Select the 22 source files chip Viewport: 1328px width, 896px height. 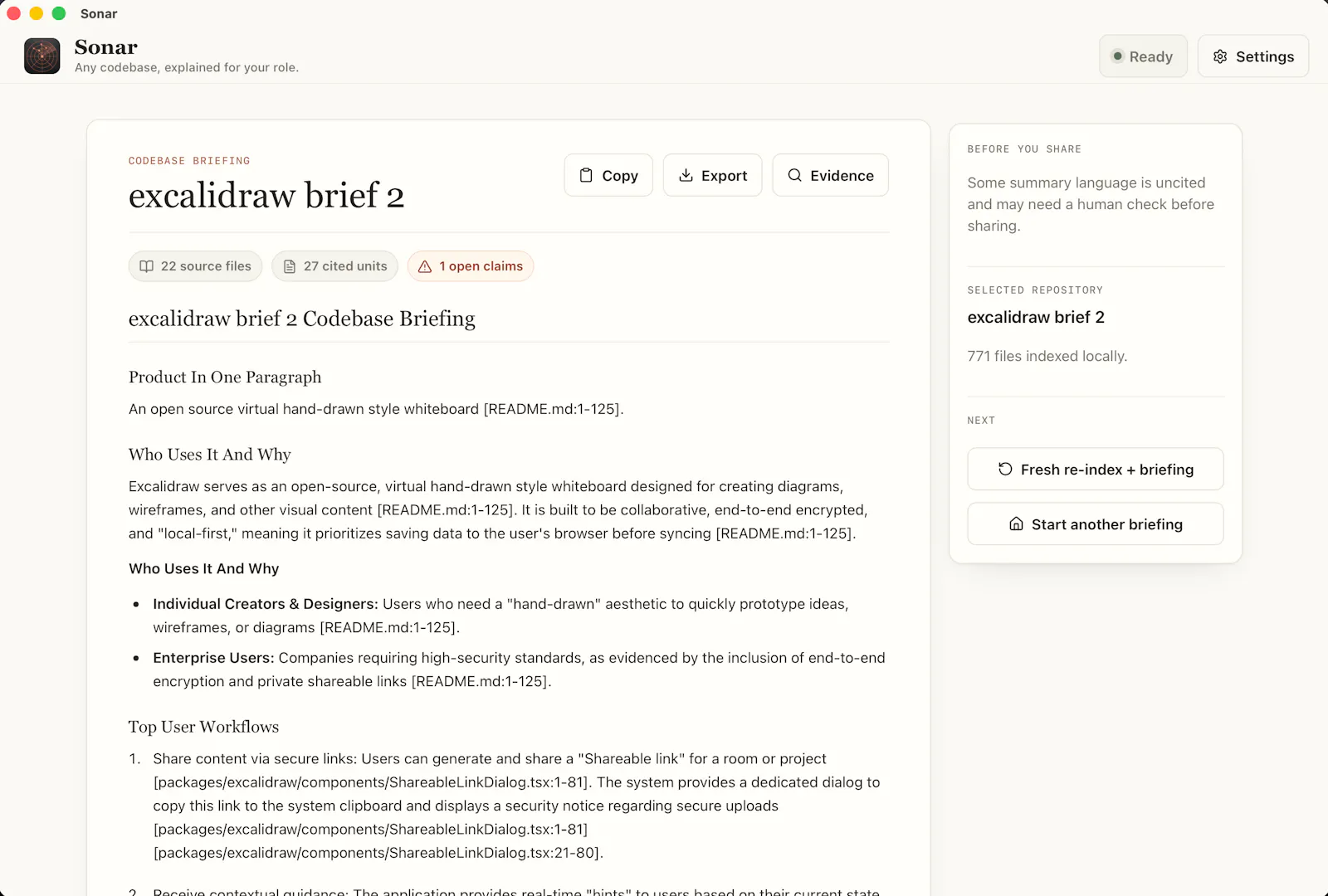pyautogui.click(x=195, y=266)
